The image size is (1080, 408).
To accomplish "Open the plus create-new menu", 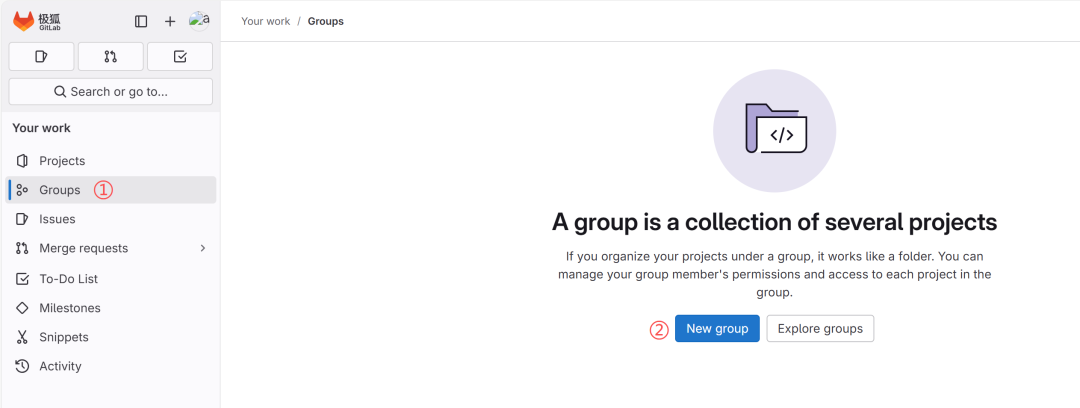I will pos(170,21).
